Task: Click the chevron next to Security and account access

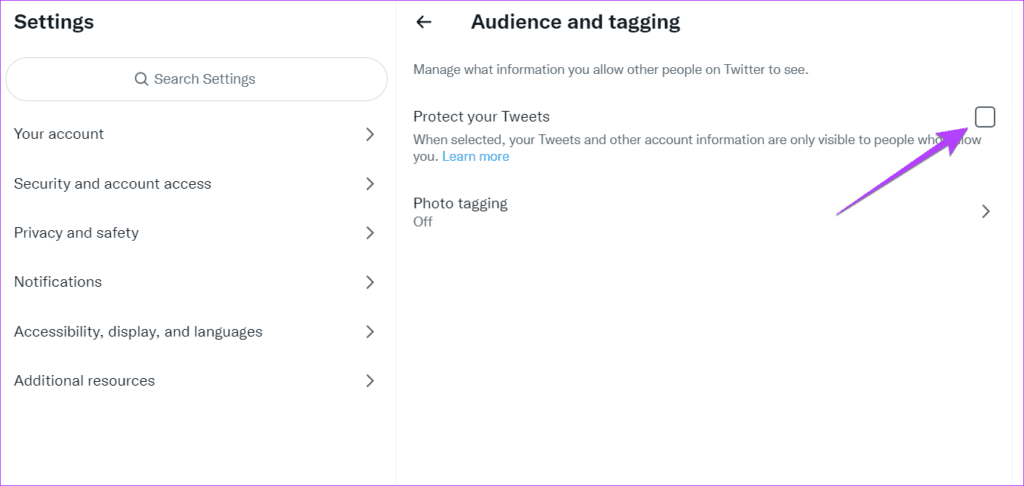Action: point(370,184)
